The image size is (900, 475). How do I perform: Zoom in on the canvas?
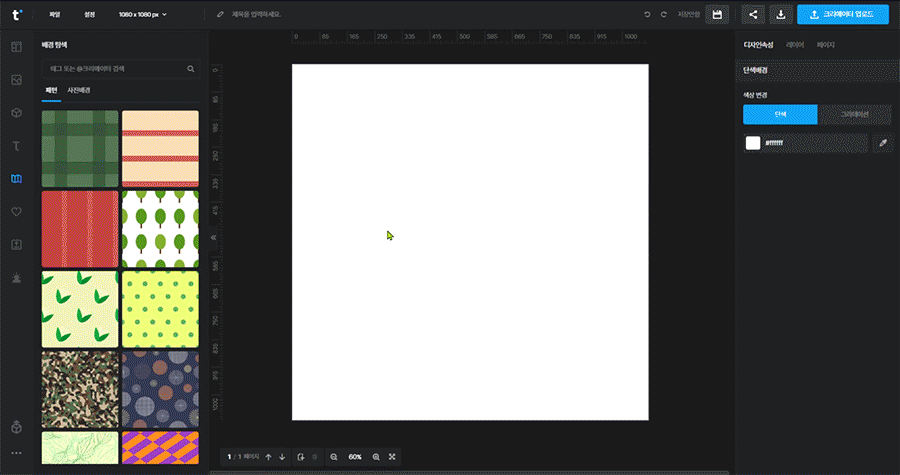click(376, 457)
